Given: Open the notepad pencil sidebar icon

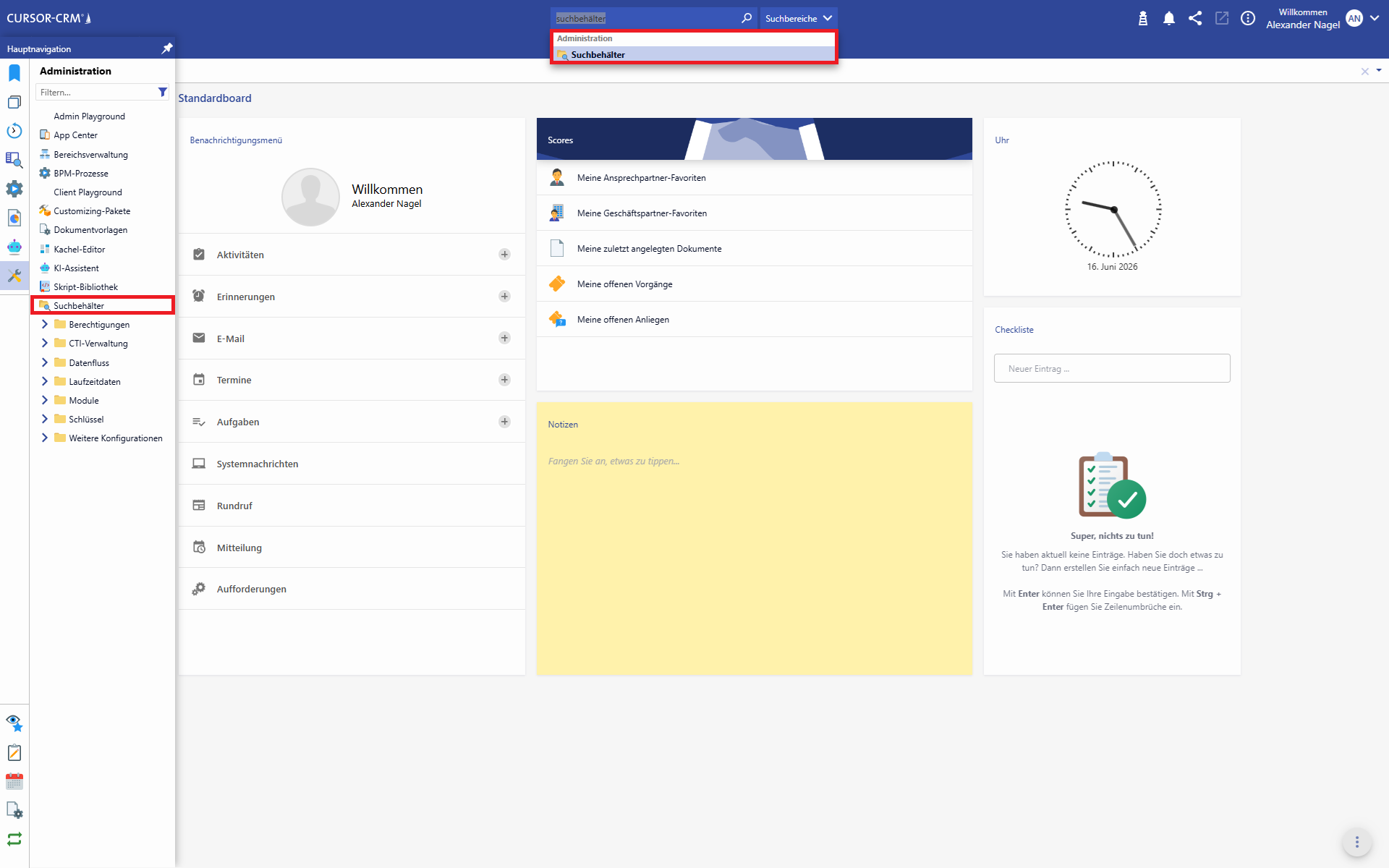Looking at the screenshot, I should tap(14, 752).
